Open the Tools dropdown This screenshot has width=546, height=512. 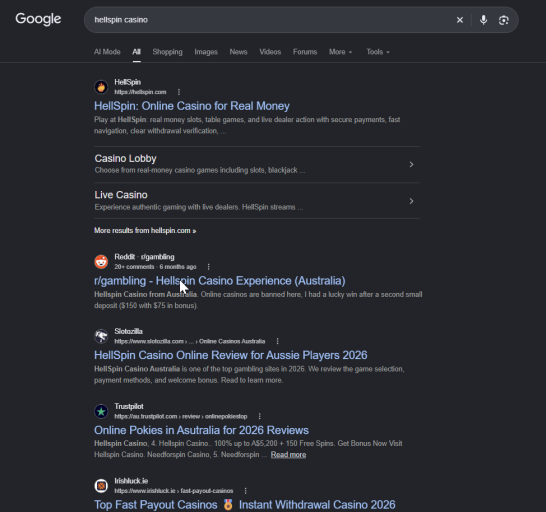tap(378, 52)
